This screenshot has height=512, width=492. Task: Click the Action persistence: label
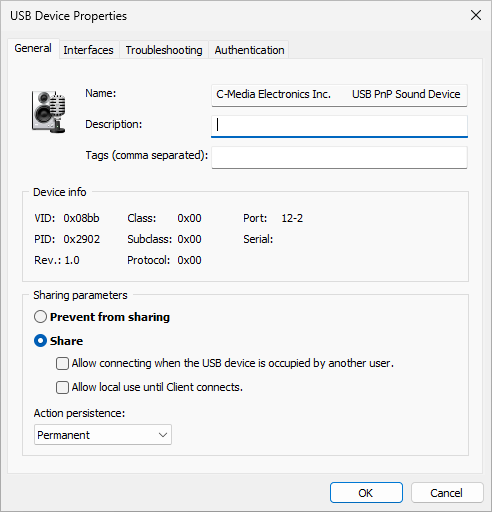(x=79, y=413)
